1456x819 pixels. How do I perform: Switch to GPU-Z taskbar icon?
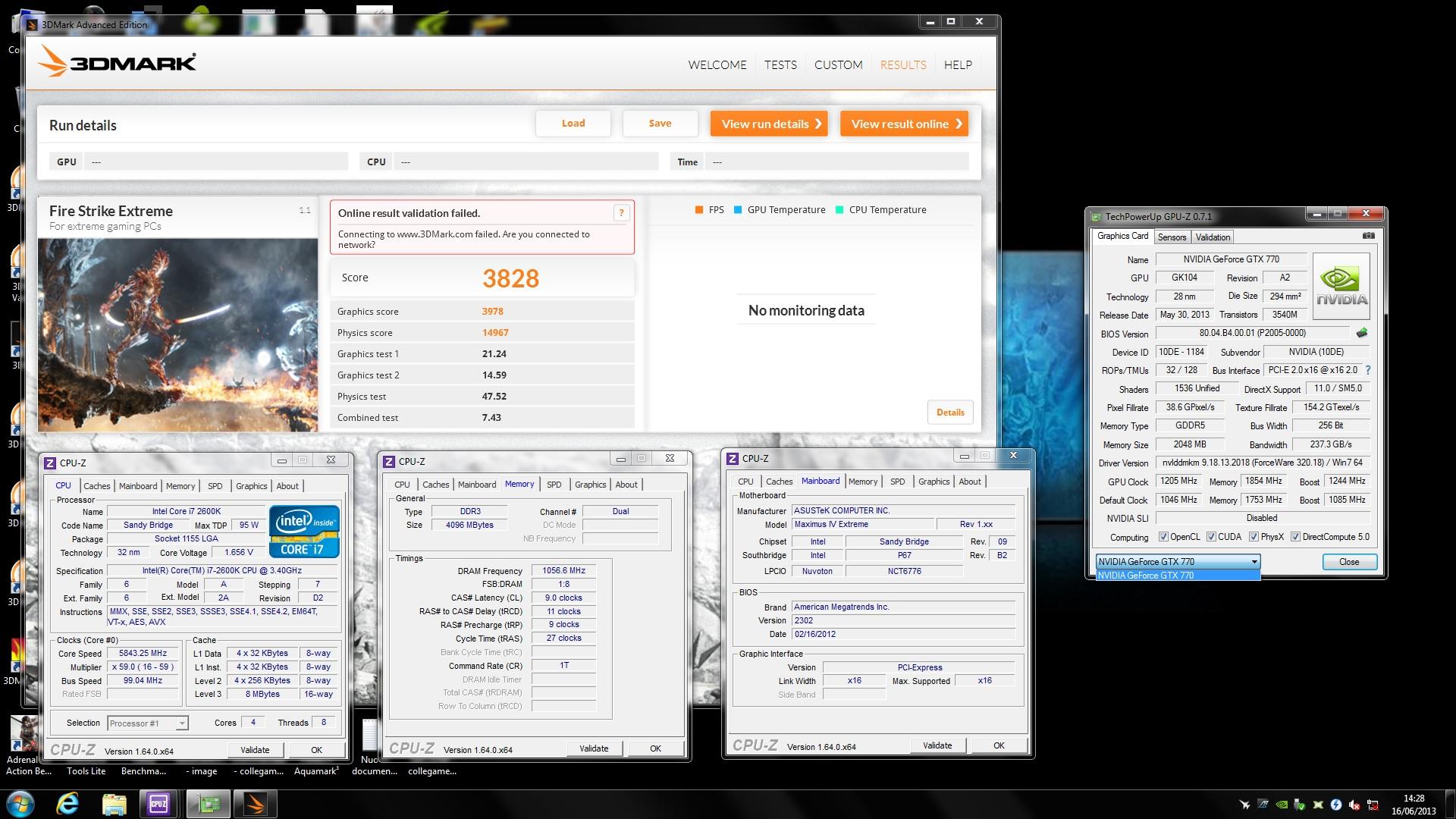209,804
